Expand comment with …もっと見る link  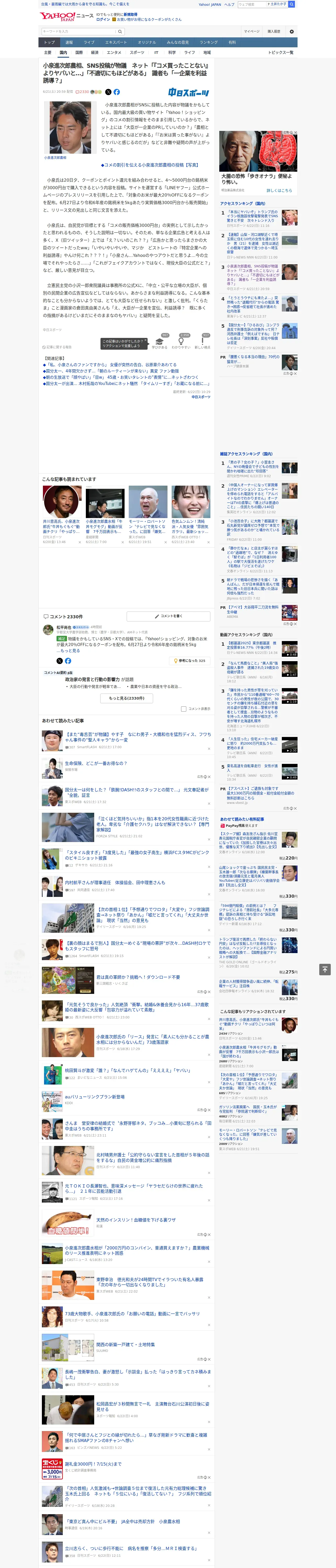pos(68,651)
